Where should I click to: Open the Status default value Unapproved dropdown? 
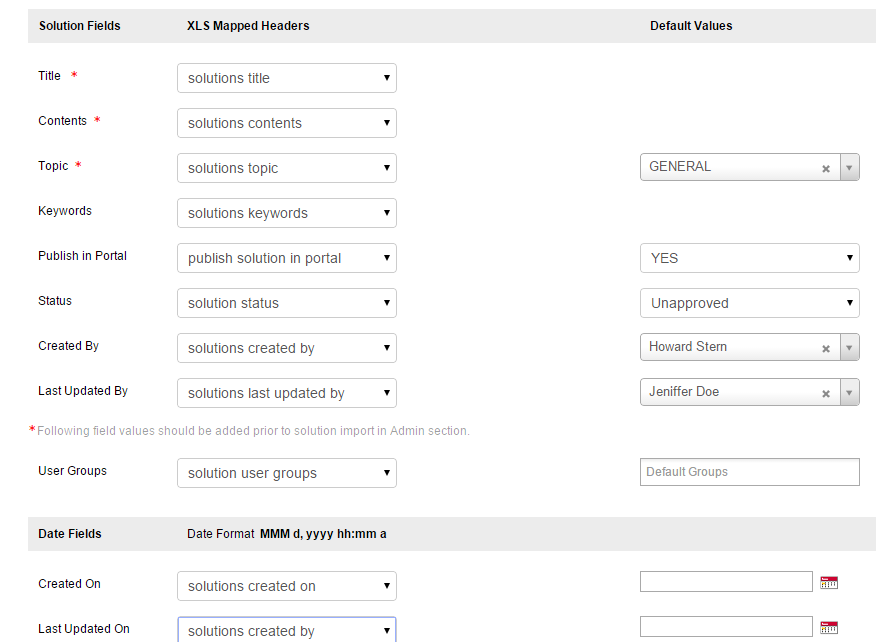[749, 303]
